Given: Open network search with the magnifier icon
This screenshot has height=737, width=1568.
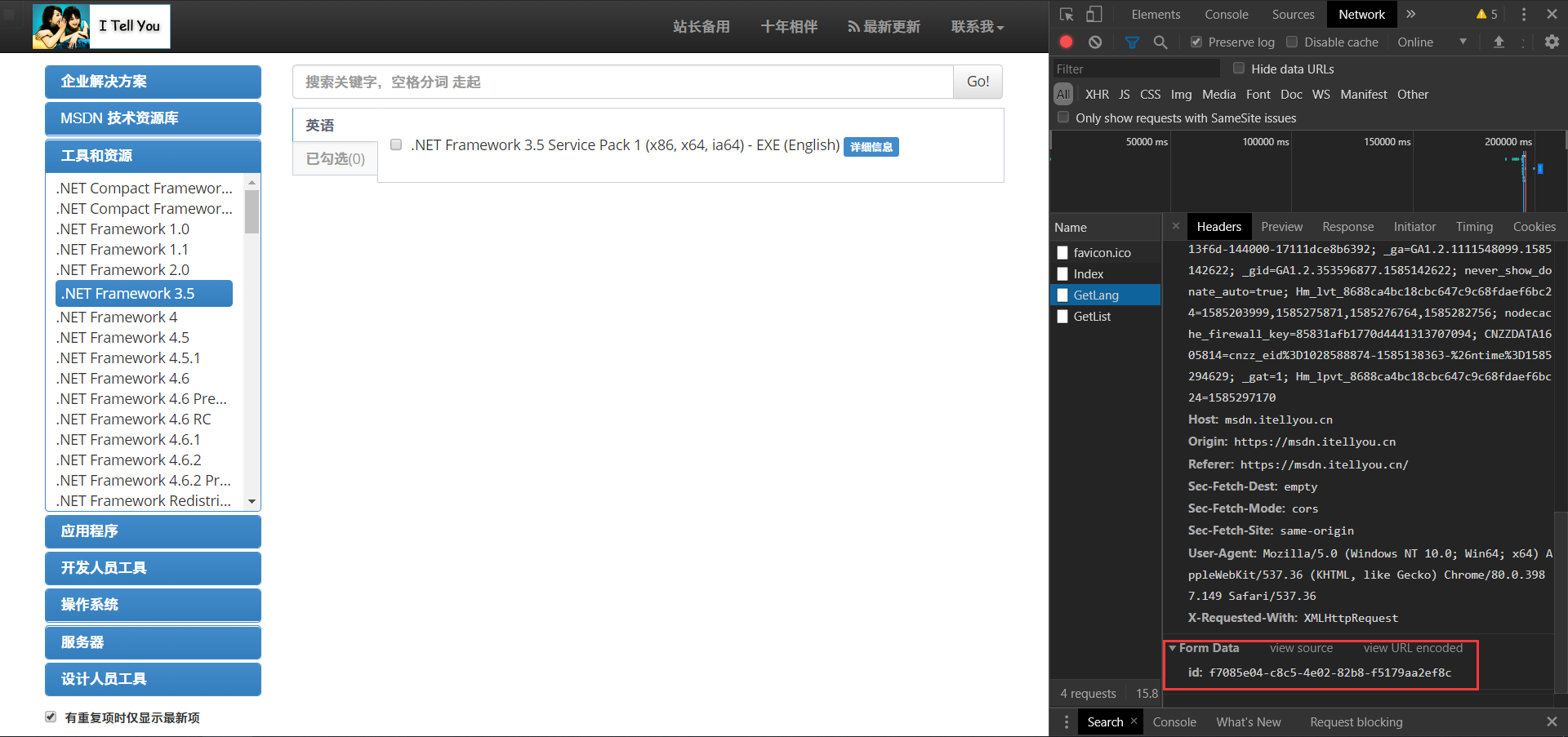Looking at the screenshot, I should pos(1160,42).
